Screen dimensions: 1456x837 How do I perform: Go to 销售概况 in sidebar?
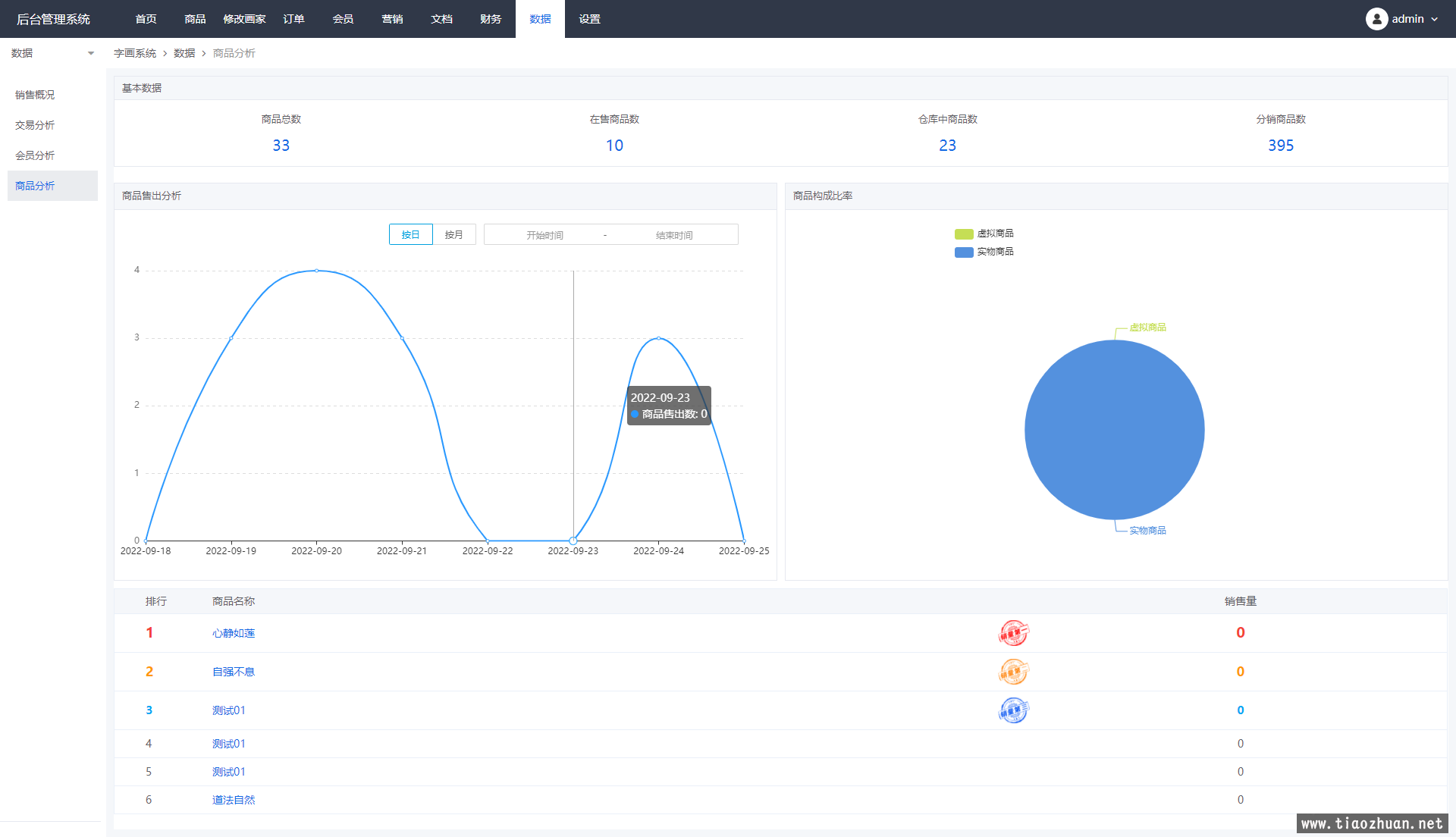point(52,95)
